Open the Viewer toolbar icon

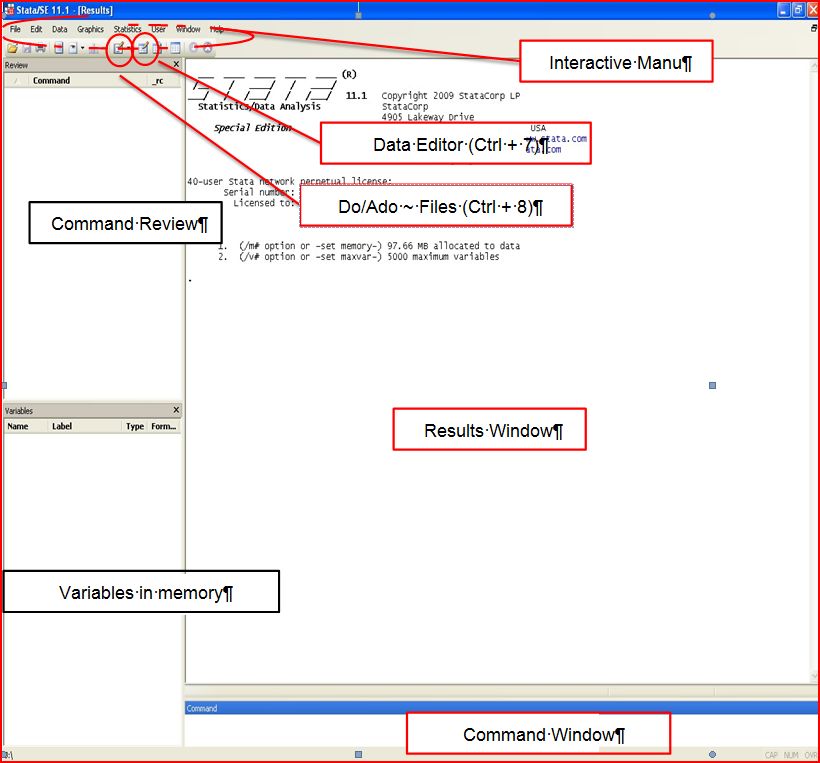click(x=73, y=48)
